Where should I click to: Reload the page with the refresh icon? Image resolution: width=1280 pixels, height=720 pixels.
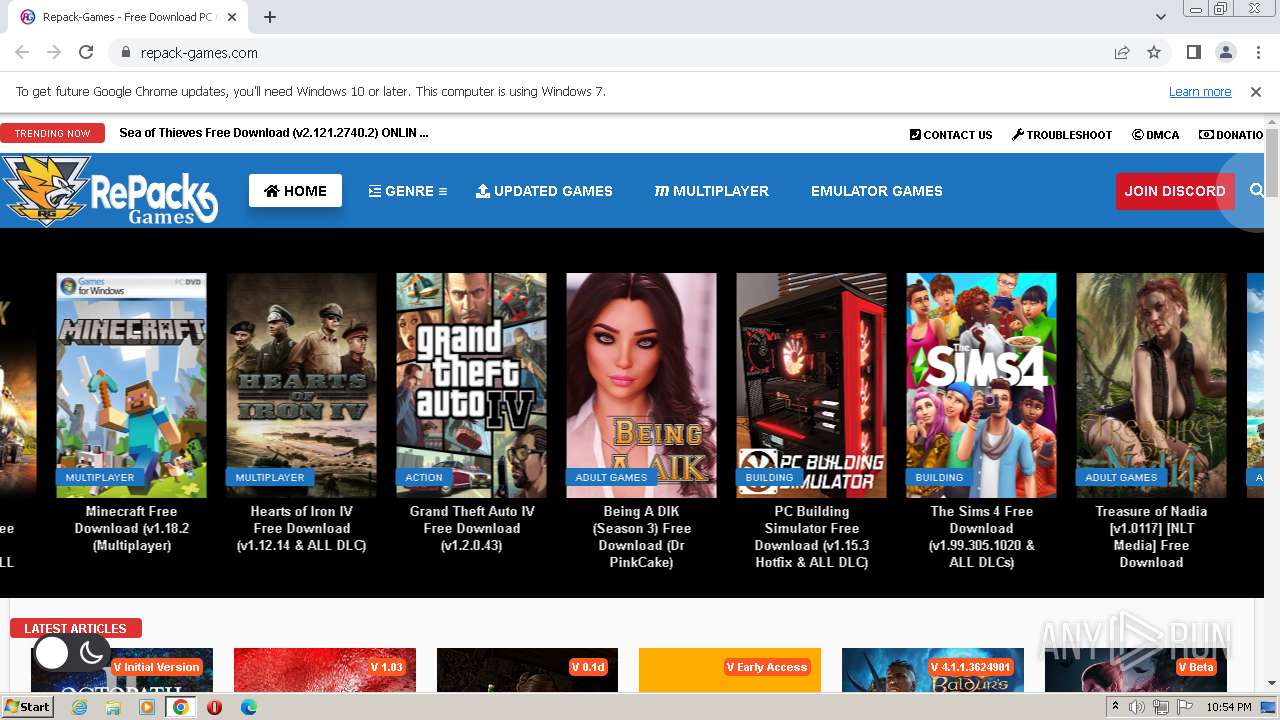[x=86, y=53]
